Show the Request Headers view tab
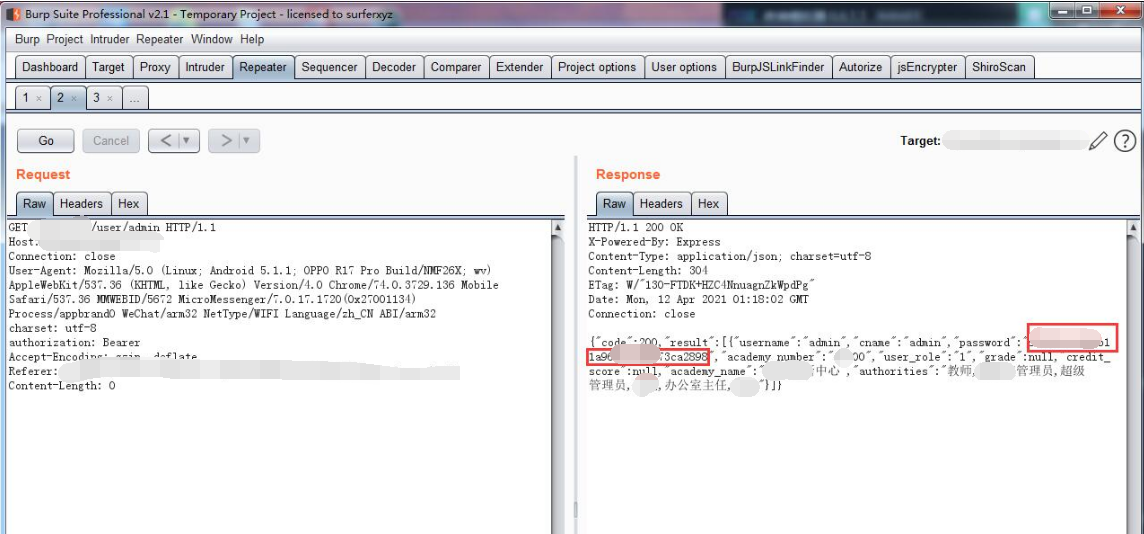The height and width of the screenshot is (534, 1144). (82, 204)
